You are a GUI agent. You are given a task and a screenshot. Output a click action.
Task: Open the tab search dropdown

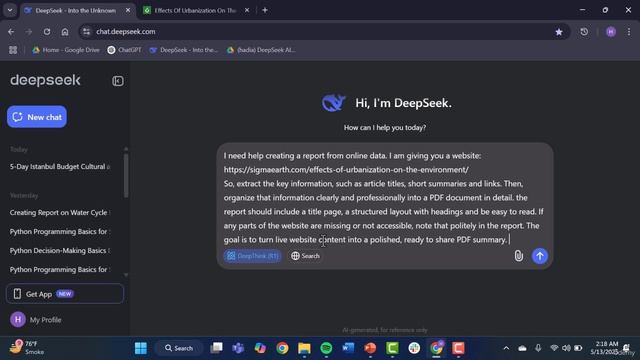pyautogui.click(x=10, y=11)
